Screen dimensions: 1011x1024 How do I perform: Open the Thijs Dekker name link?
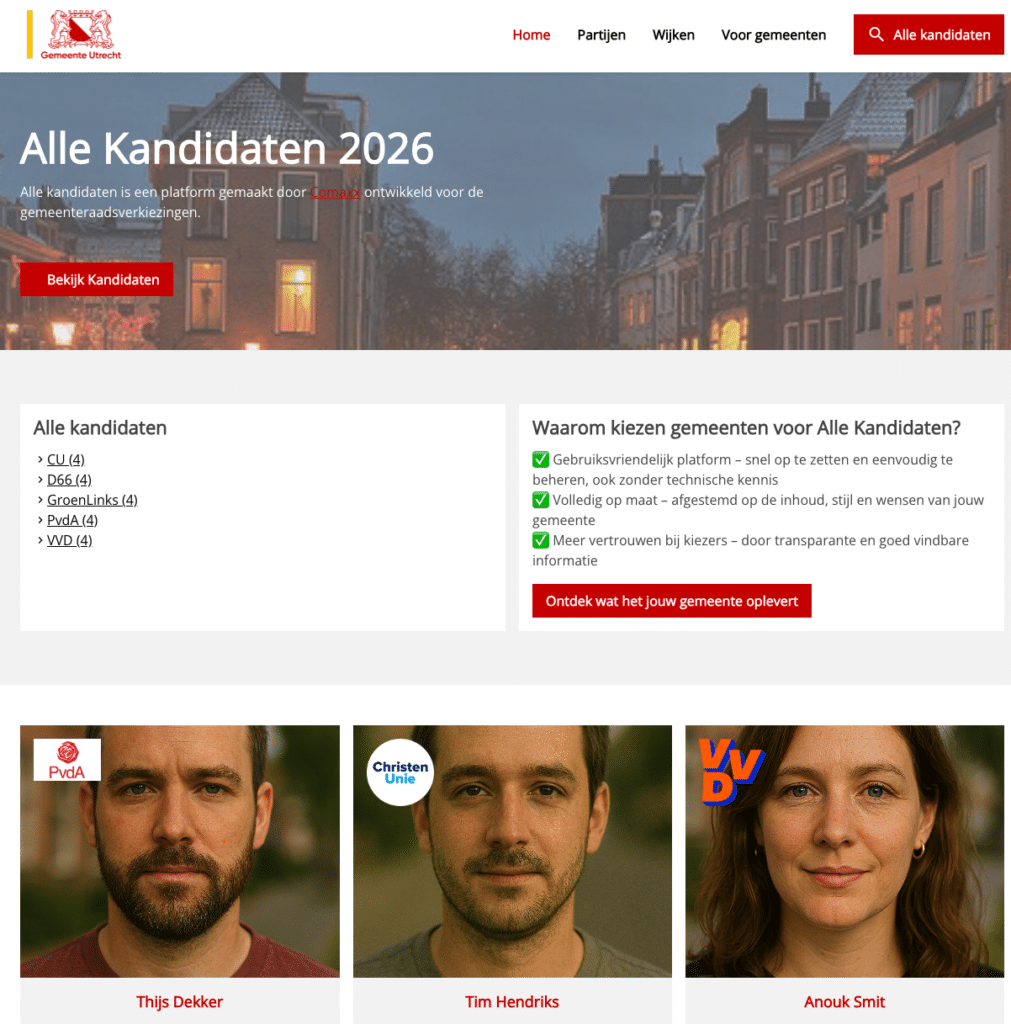(180, 1002)
